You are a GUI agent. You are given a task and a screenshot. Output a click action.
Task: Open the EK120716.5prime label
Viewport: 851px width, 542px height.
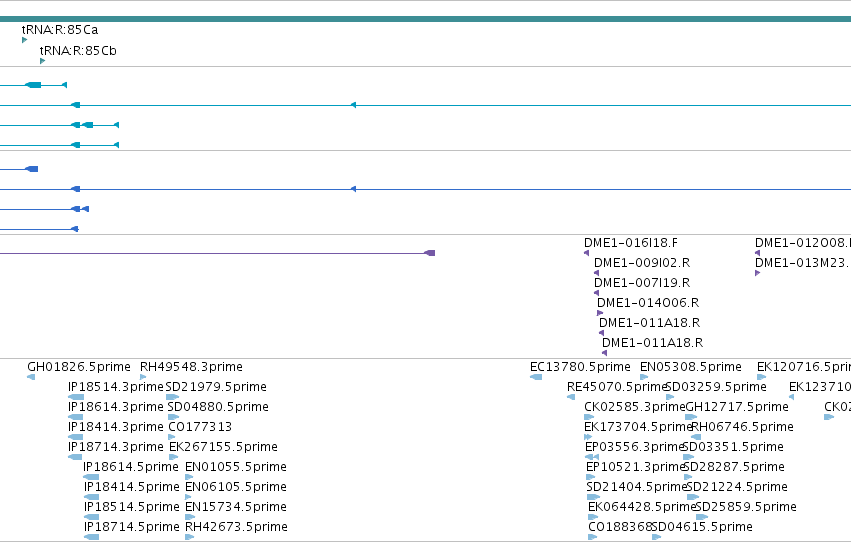(804, 367)
